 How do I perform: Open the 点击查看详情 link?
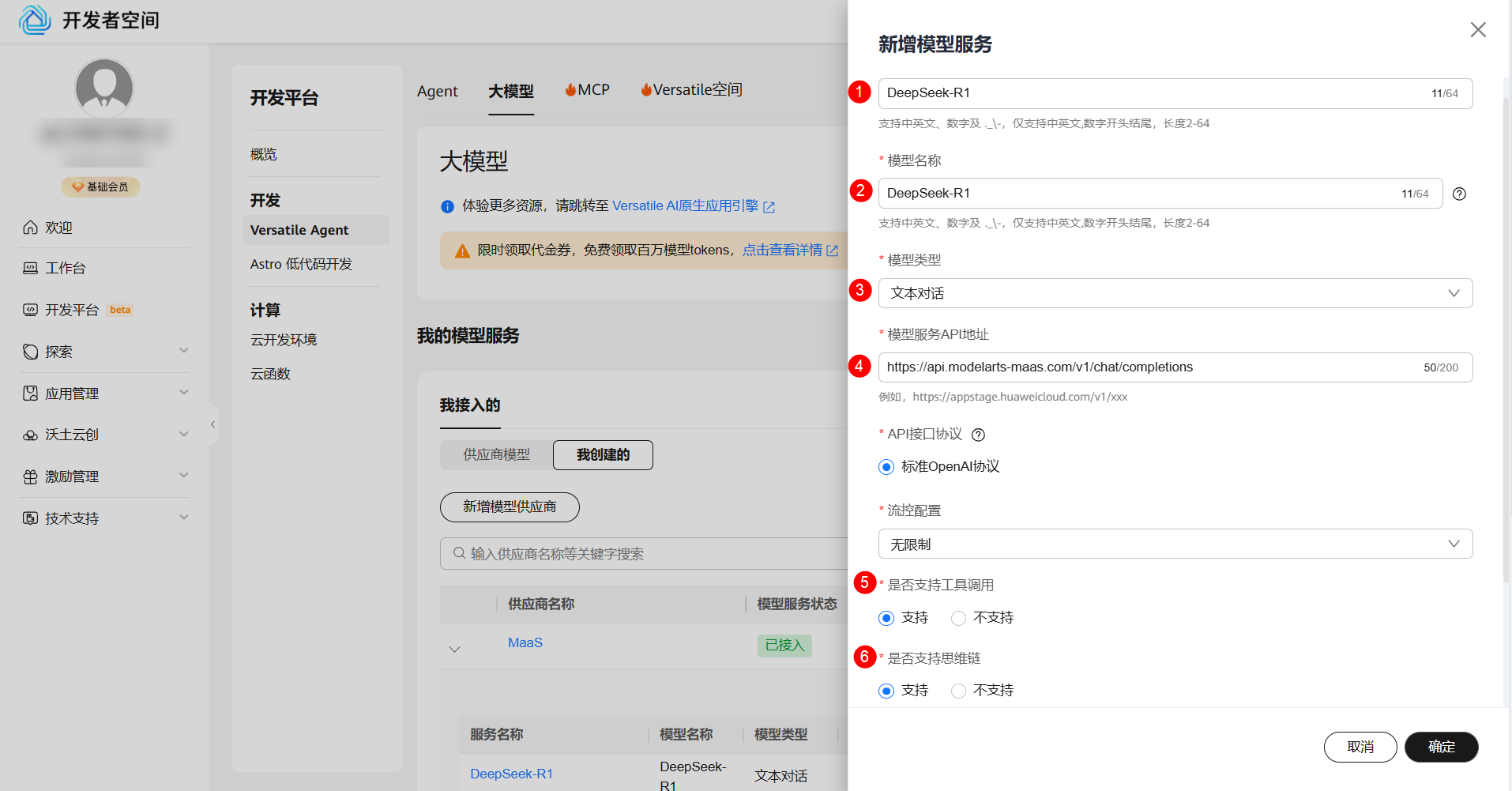point(790,250)
